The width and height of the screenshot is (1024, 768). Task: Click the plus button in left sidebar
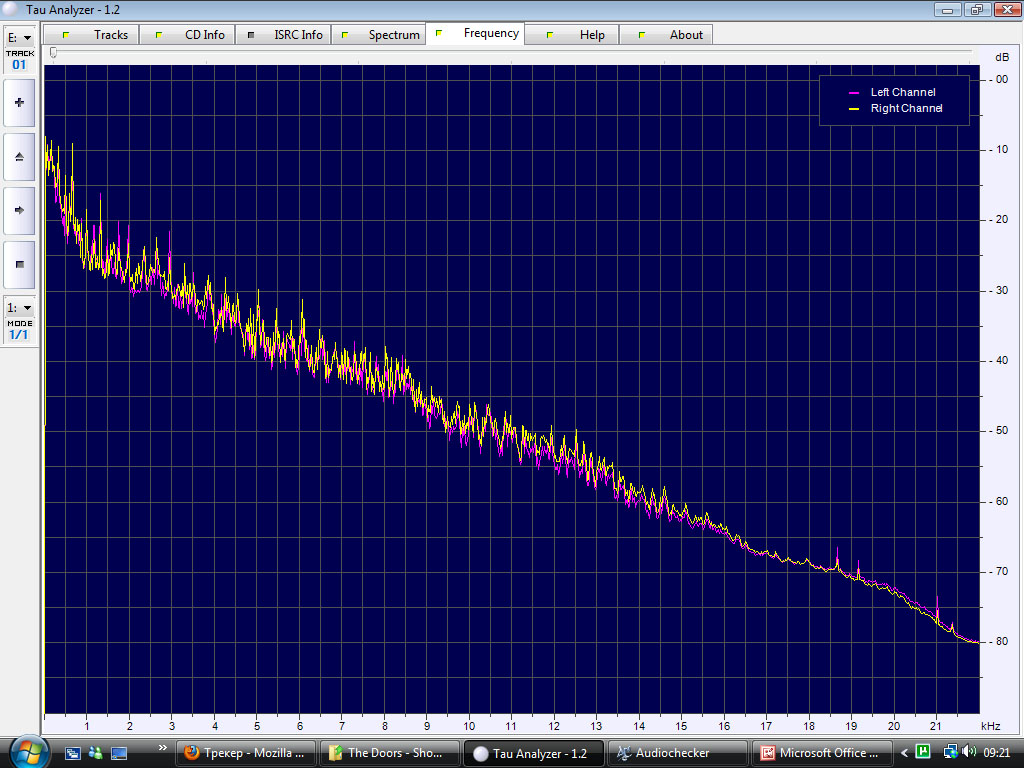click(19, 102)
